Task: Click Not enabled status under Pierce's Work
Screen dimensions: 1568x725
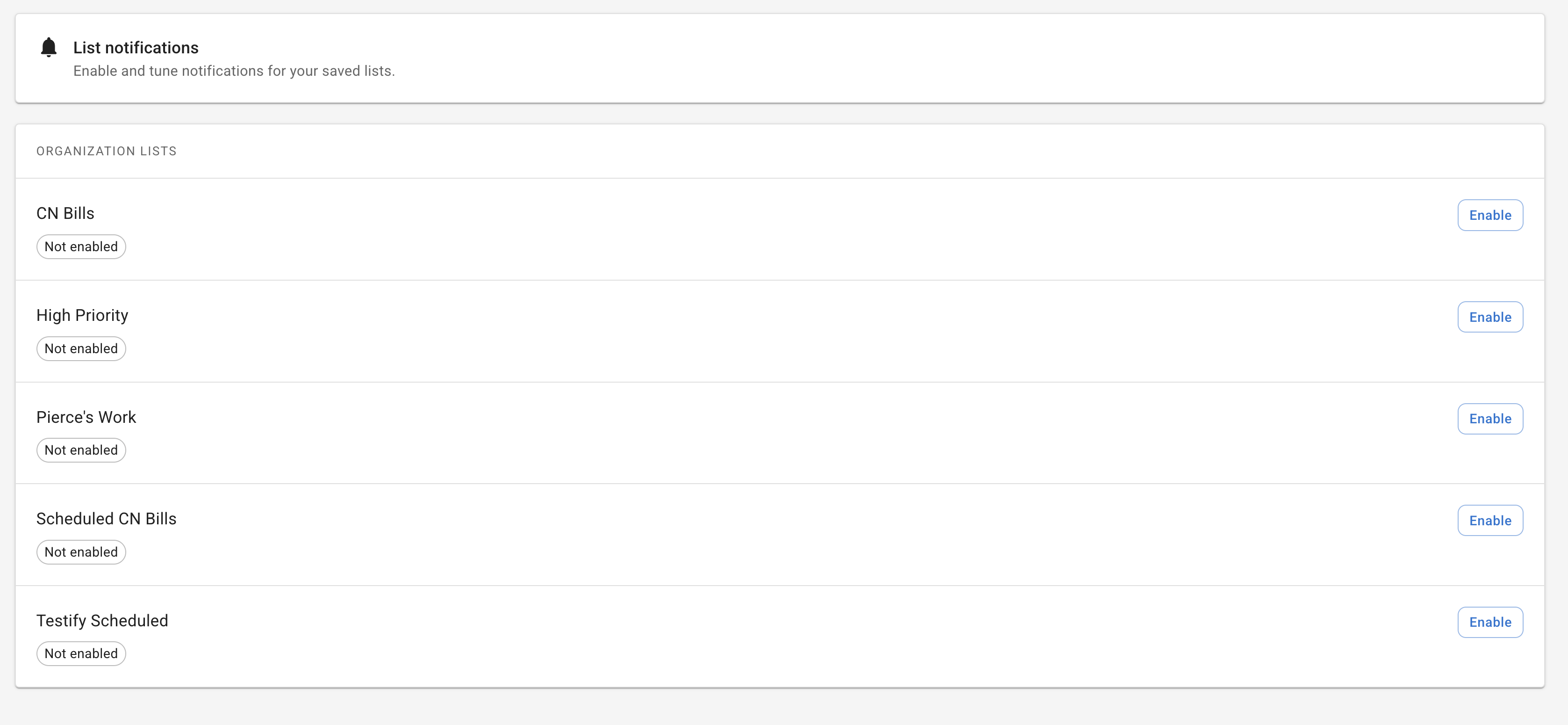Action: [x=81, y=450]
